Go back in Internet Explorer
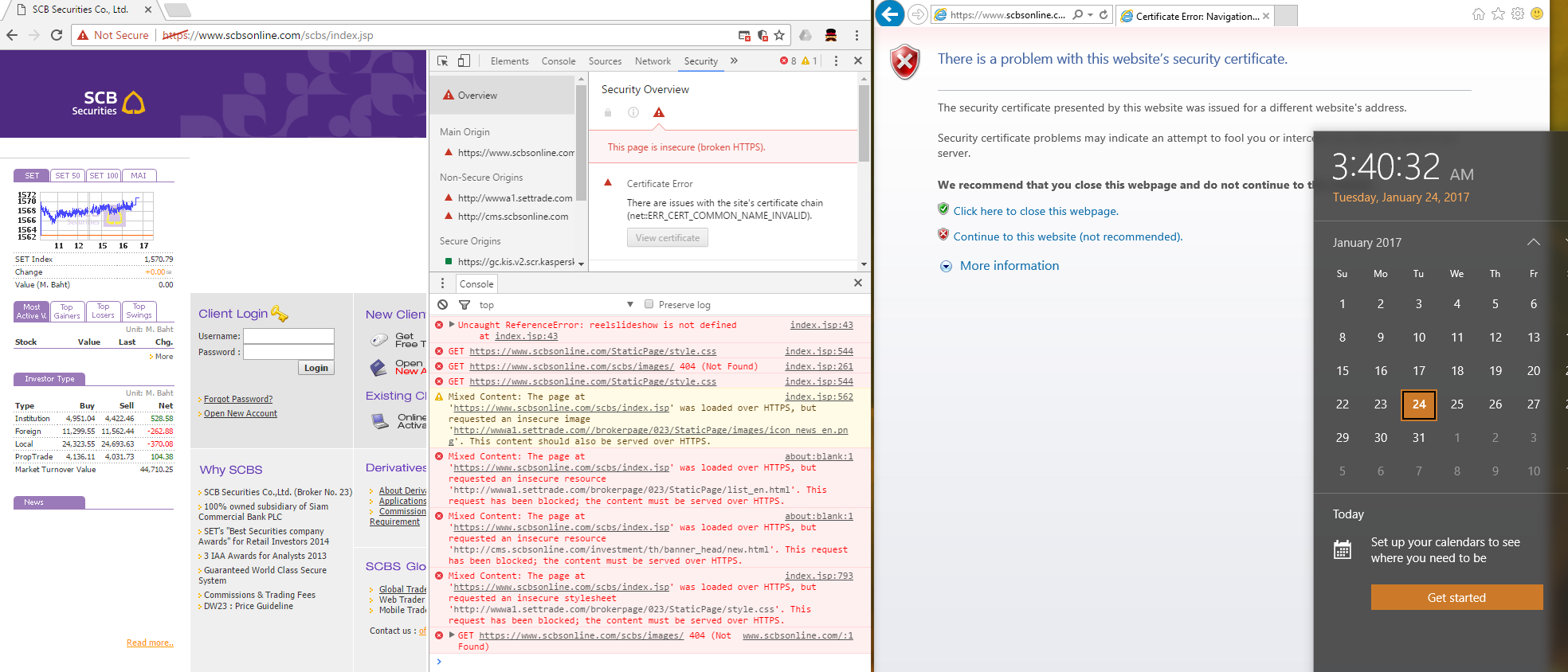 pos(891,14)
